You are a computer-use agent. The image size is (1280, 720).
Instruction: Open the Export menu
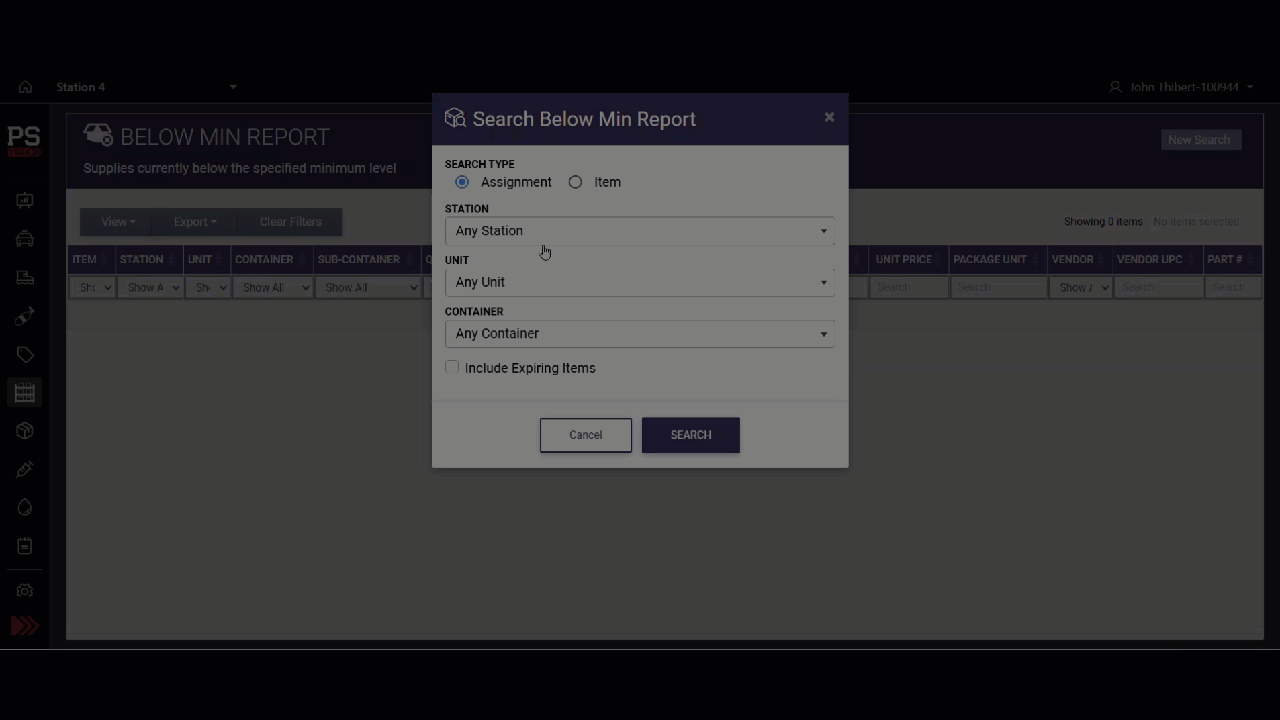[x=195, y=222]
